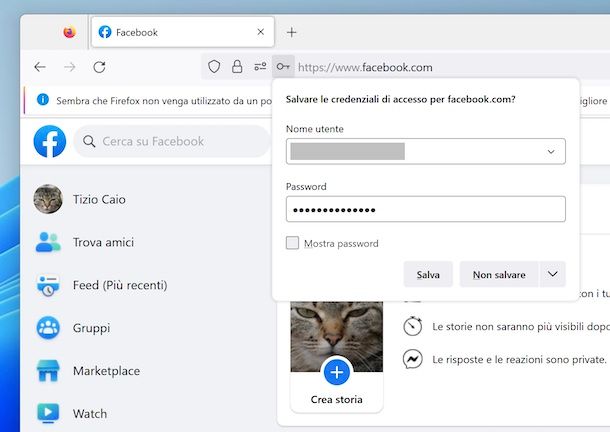
Task: Click the Feed (Più recenti) icon
Action: [48, 285]
